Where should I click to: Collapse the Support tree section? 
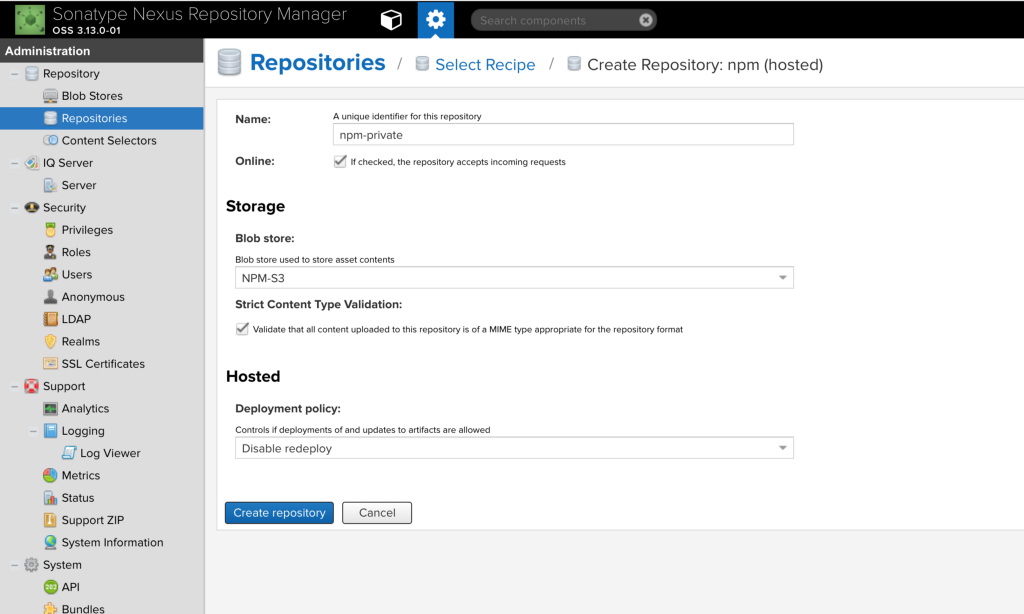tap(15, 386)
